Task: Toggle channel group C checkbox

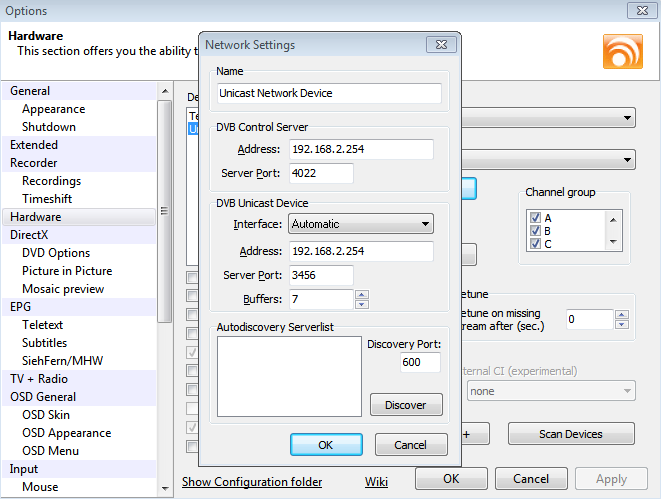Action: click(x=536, y=244)
